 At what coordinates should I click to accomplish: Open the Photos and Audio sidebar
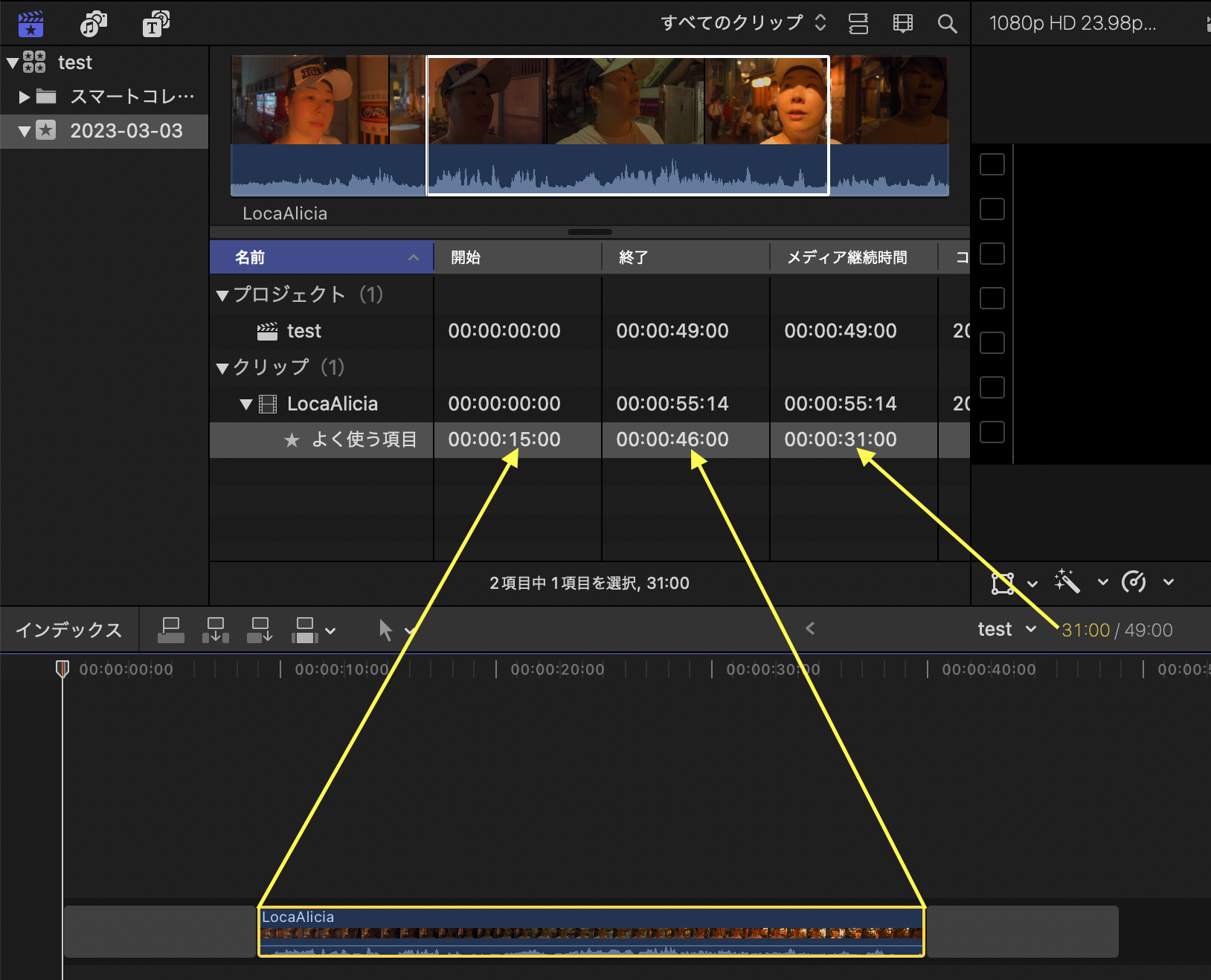93,24
